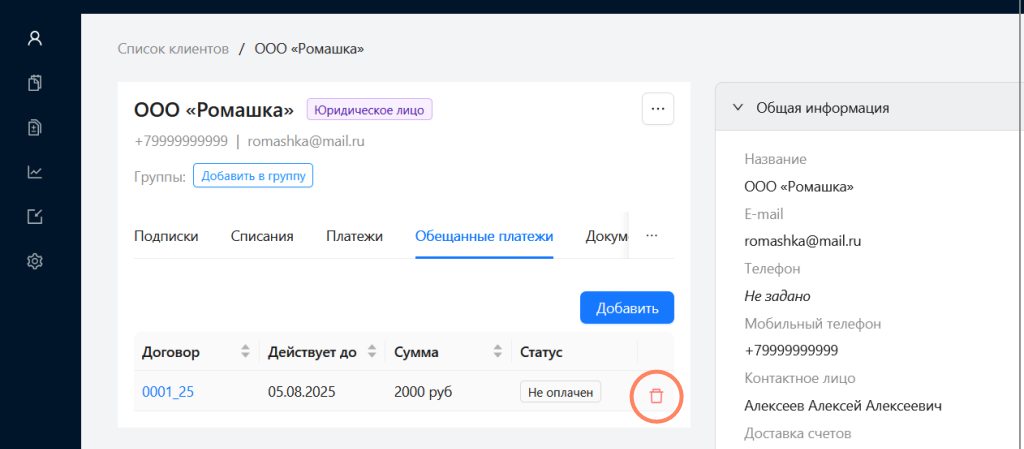Click the Добавить в группу button
The width and height of the screenshot is (1024, 449).
[253, 176]
